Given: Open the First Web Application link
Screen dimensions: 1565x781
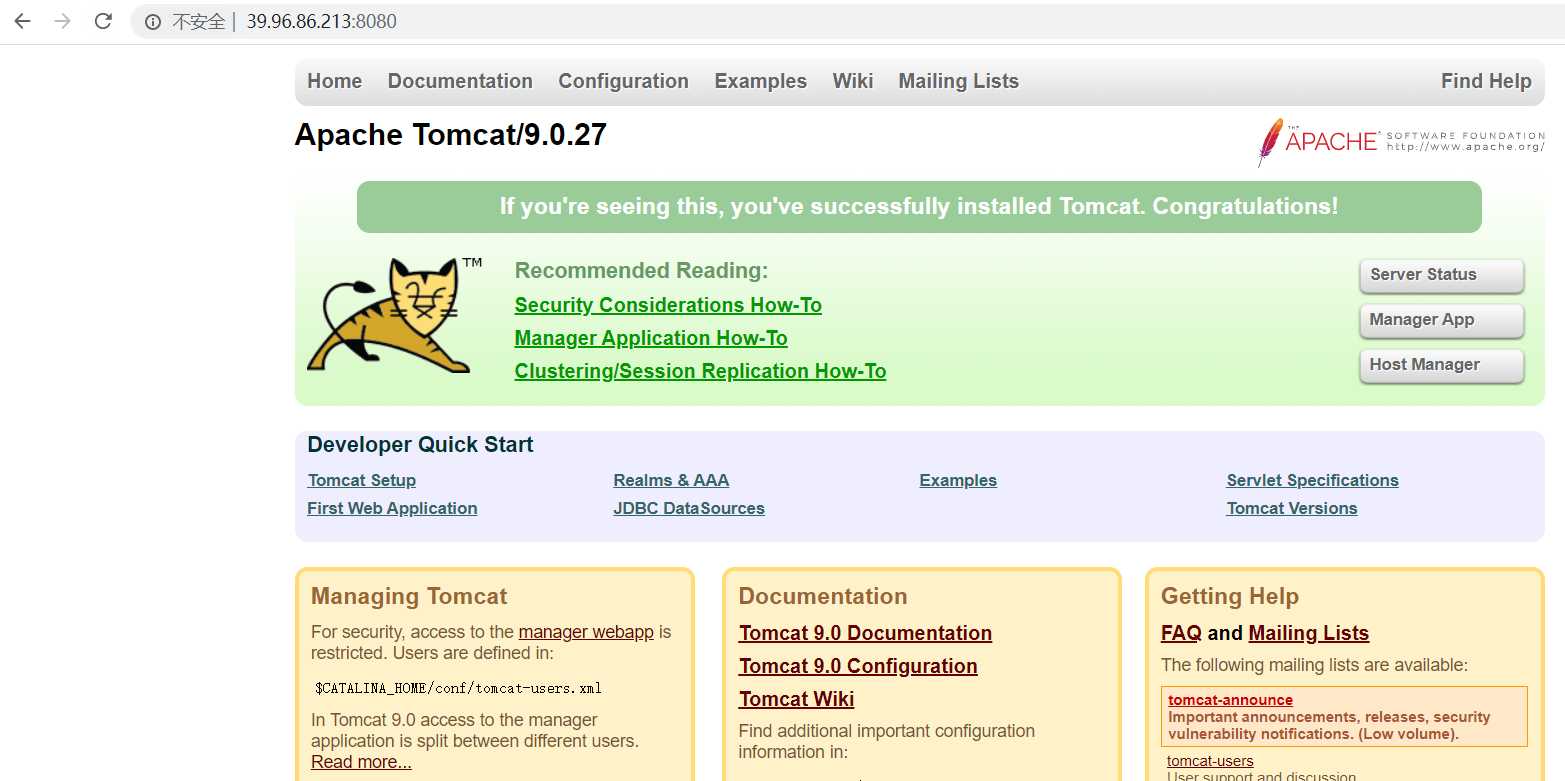Looking at the screenshot, I should point(392,508).
